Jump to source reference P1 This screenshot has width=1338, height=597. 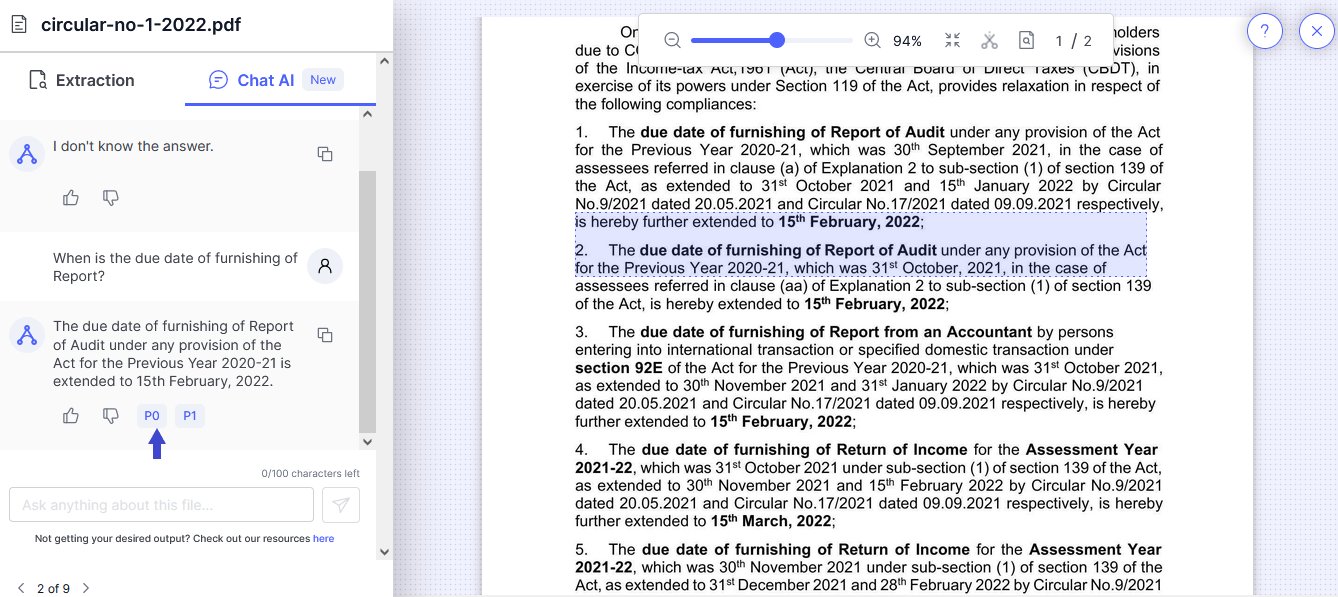(190, 416)
